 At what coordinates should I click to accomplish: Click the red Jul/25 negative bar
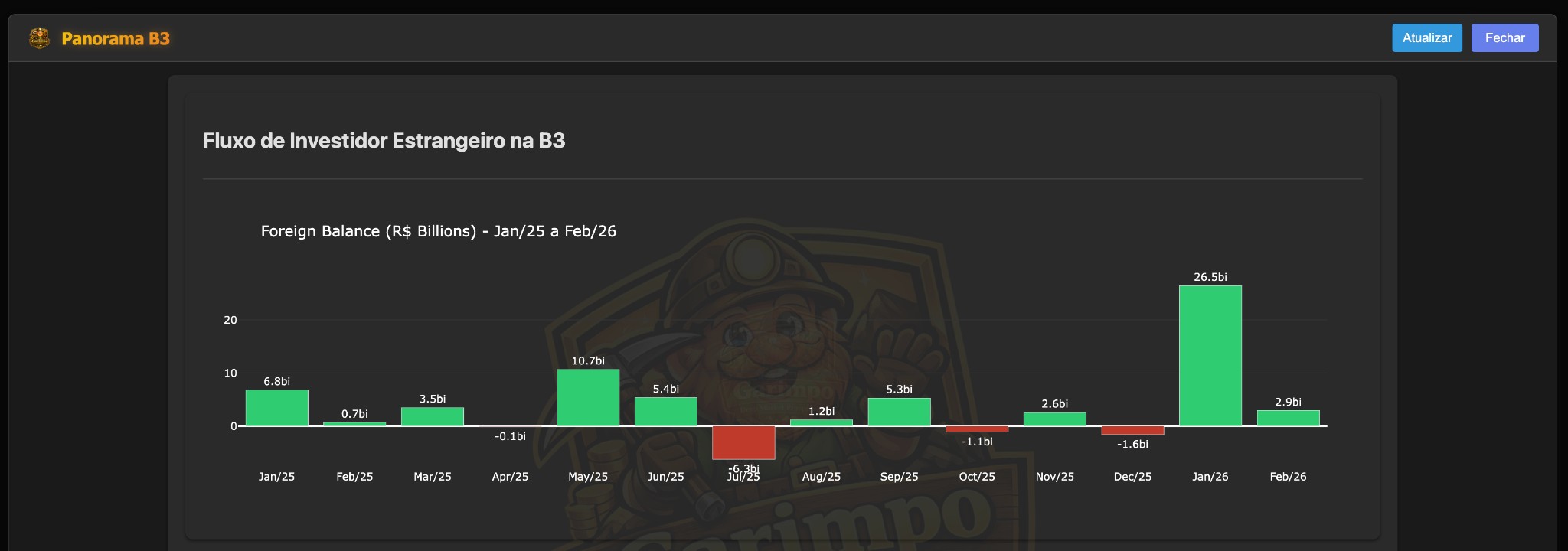point(743,442)
